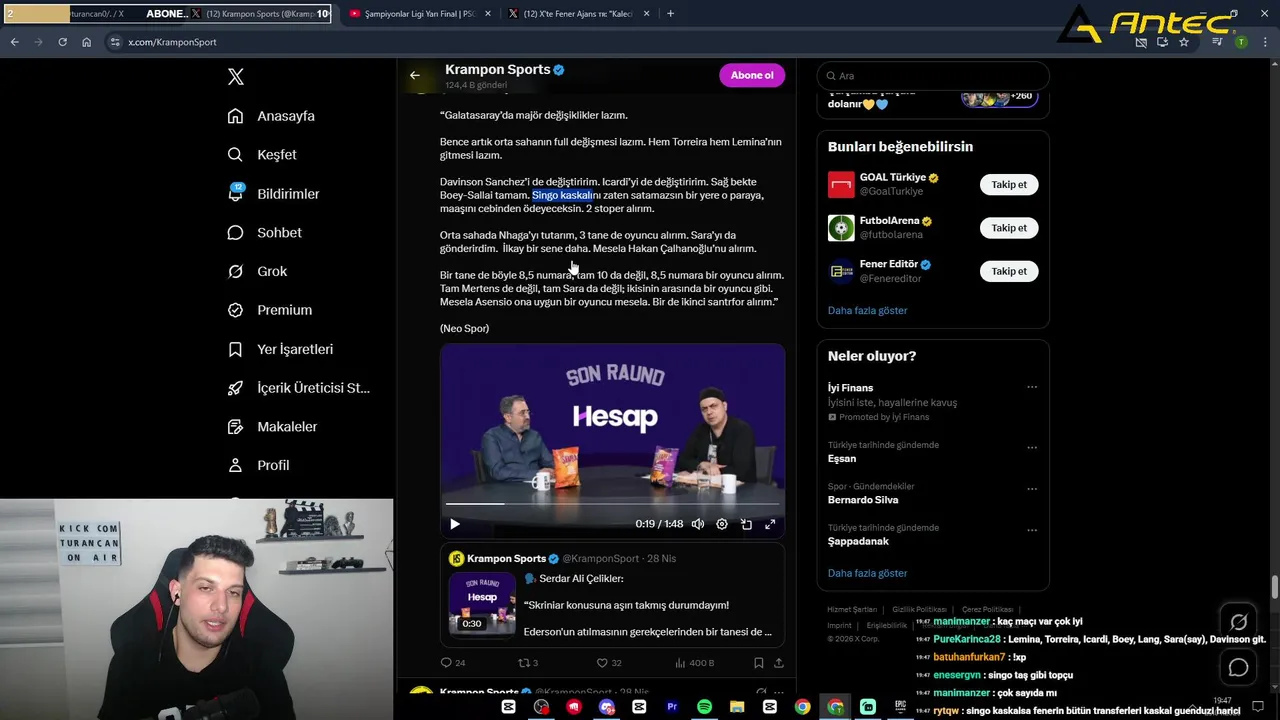This screenshot has width=1280, height=720.
Task: Open Spotify from the taskbar
Action: click(x=704, y=707)
